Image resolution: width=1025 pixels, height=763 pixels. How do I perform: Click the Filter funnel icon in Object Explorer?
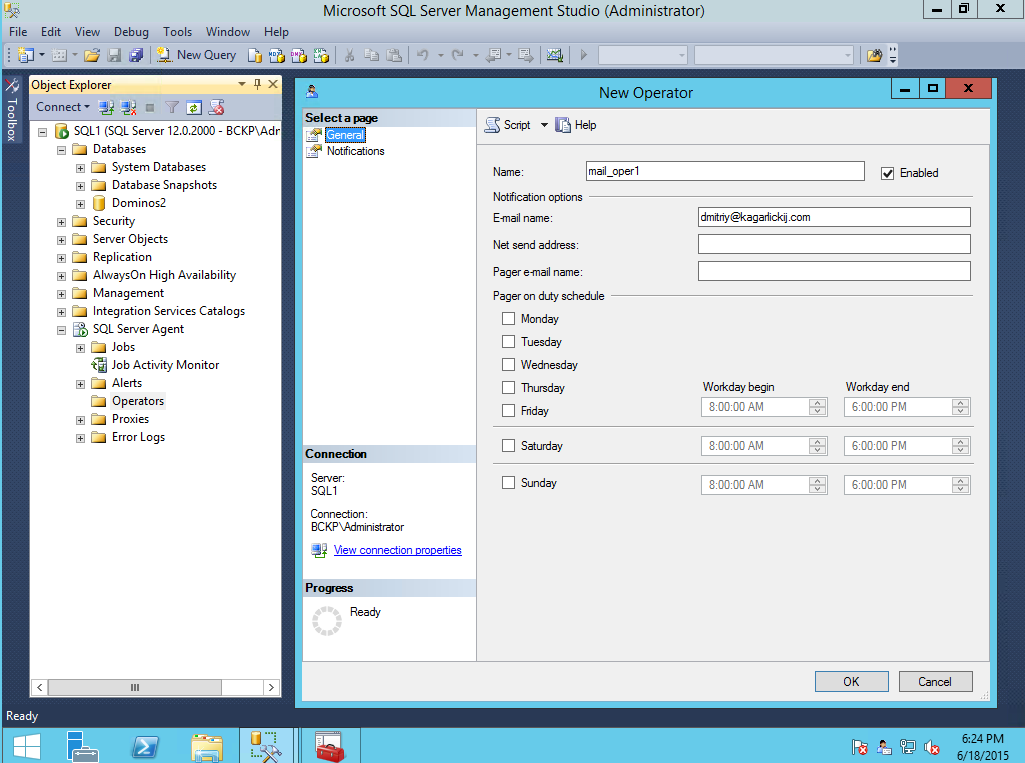(172, 107)
